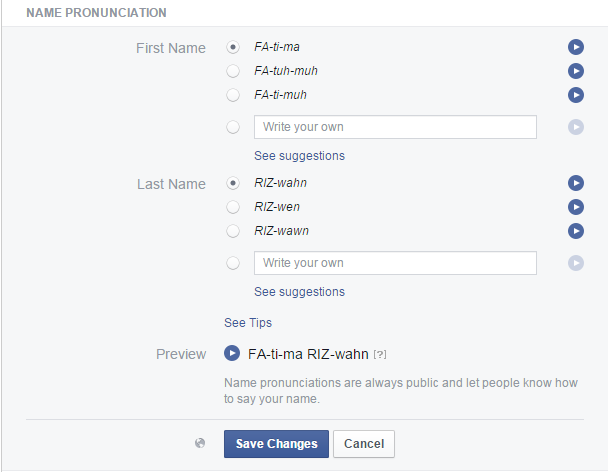The width and height of the screenshot is (608, 472).
Task: Click the globe privacy icon
Action: point(201,443)
